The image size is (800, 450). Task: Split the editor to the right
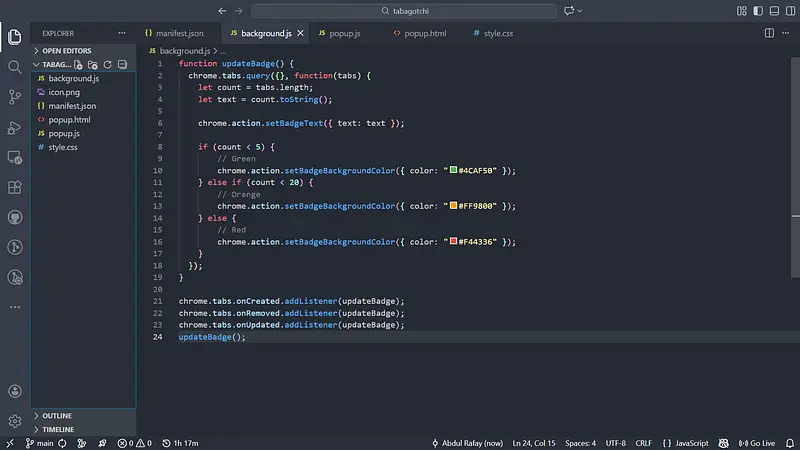769,33
